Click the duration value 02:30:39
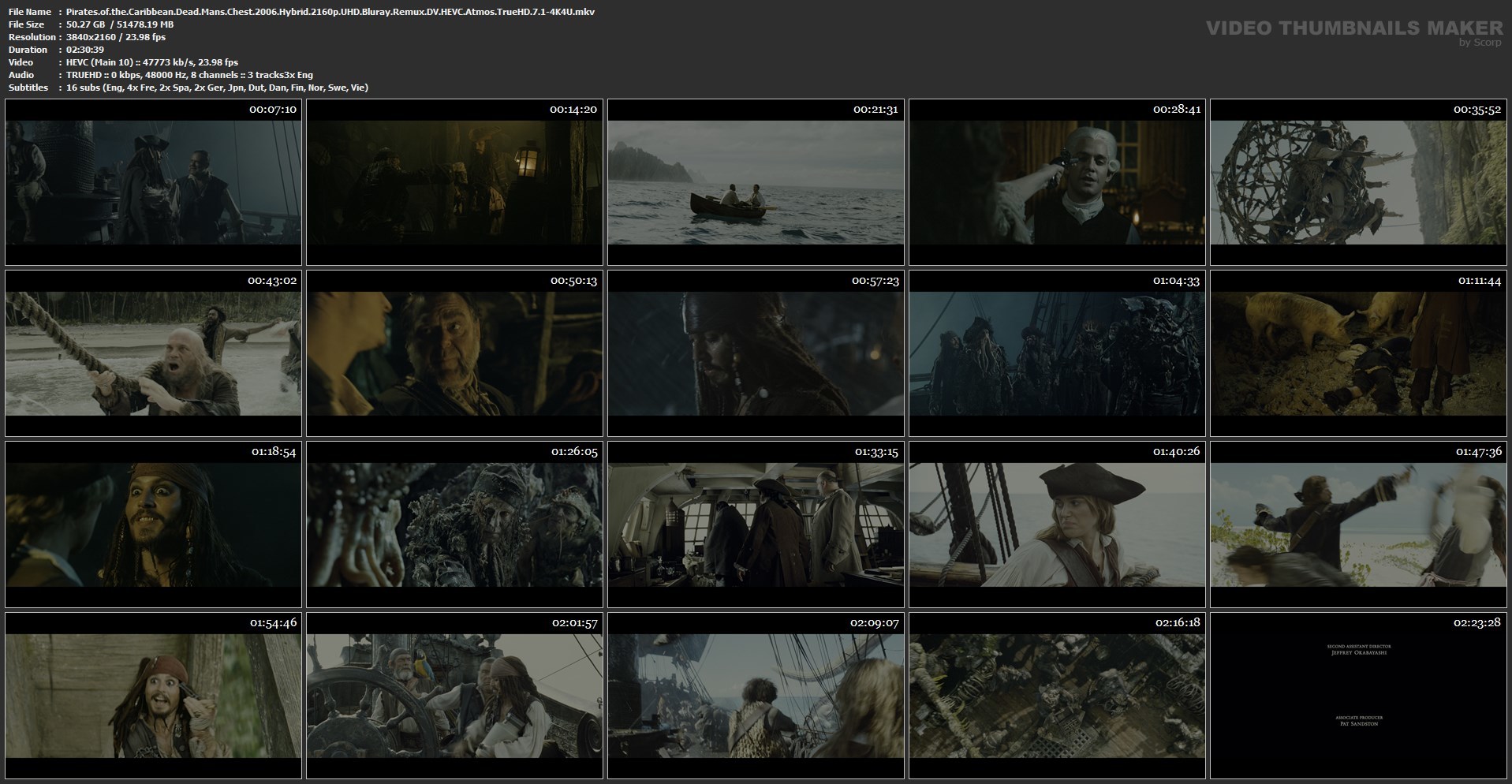The width and height of the screenshot is (1512, 784). 85,50
